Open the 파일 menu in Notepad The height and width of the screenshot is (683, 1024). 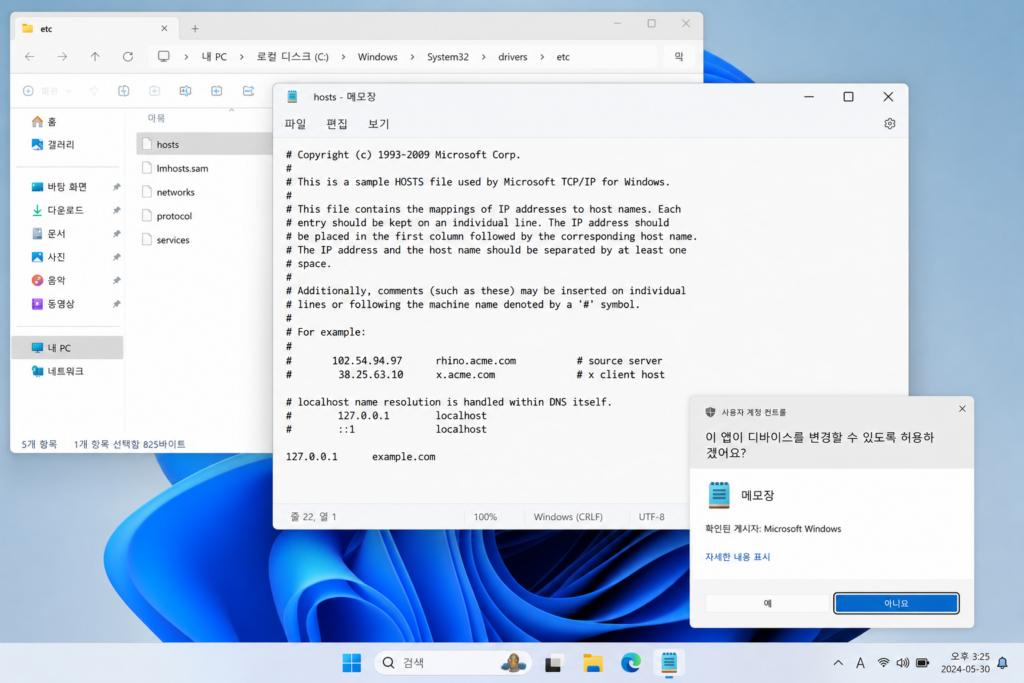[295, 123]
